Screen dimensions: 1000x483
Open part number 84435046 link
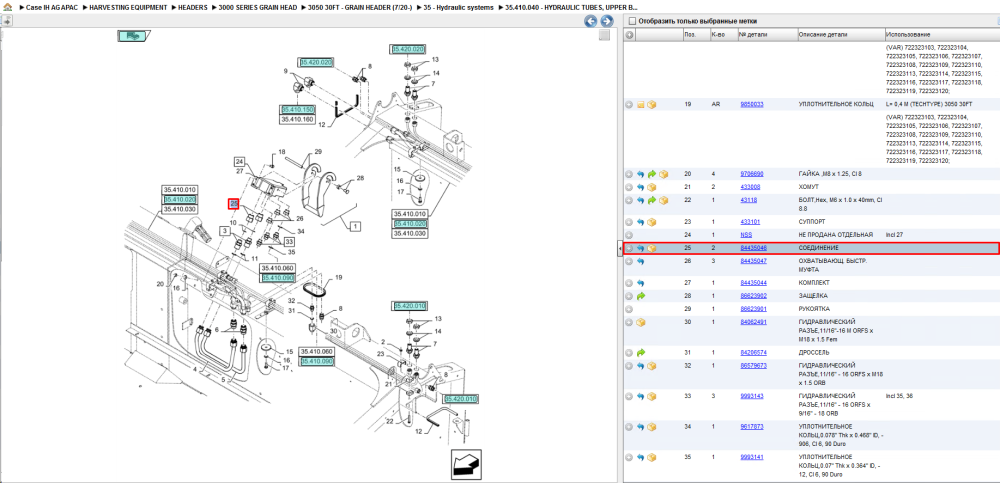pyautogui.click(x=753, y=248)
